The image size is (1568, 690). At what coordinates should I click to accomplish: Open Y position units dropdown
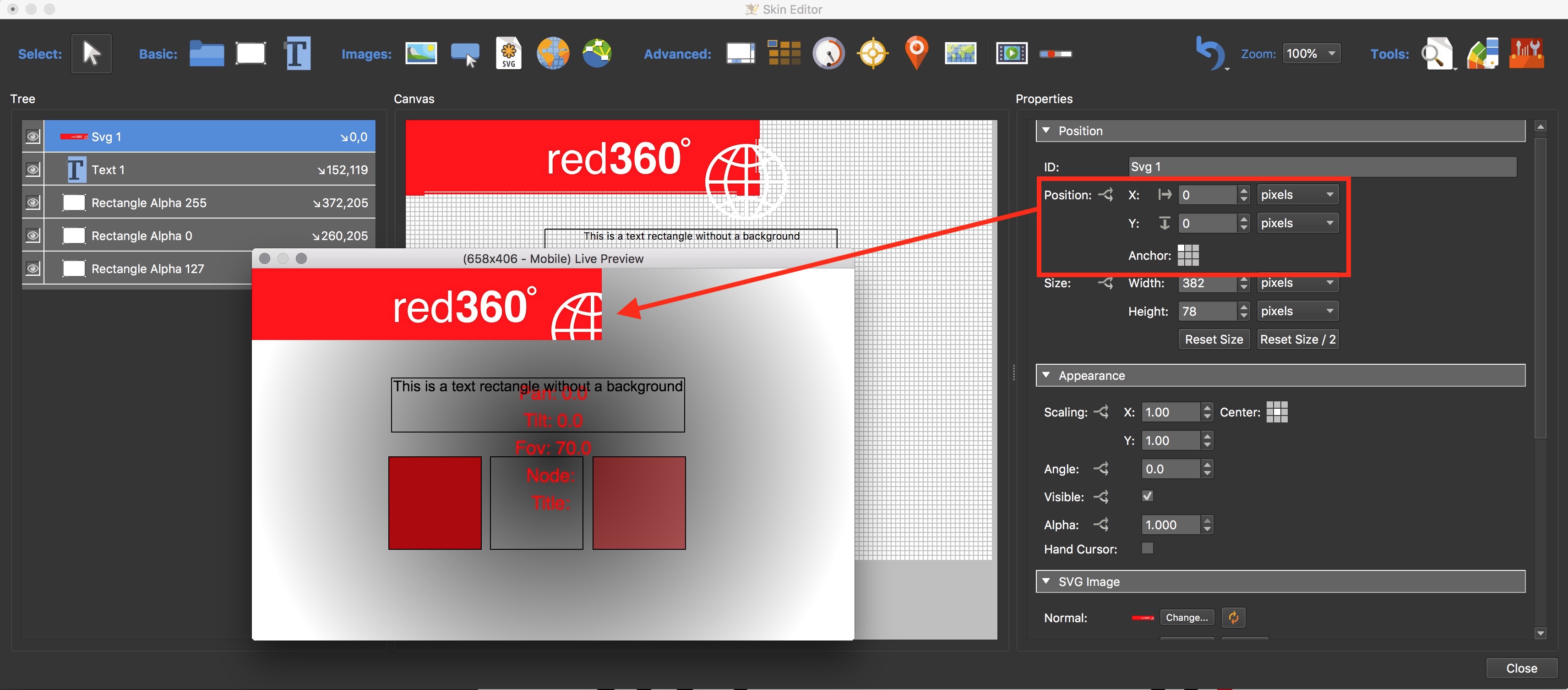pos(1298,223)
